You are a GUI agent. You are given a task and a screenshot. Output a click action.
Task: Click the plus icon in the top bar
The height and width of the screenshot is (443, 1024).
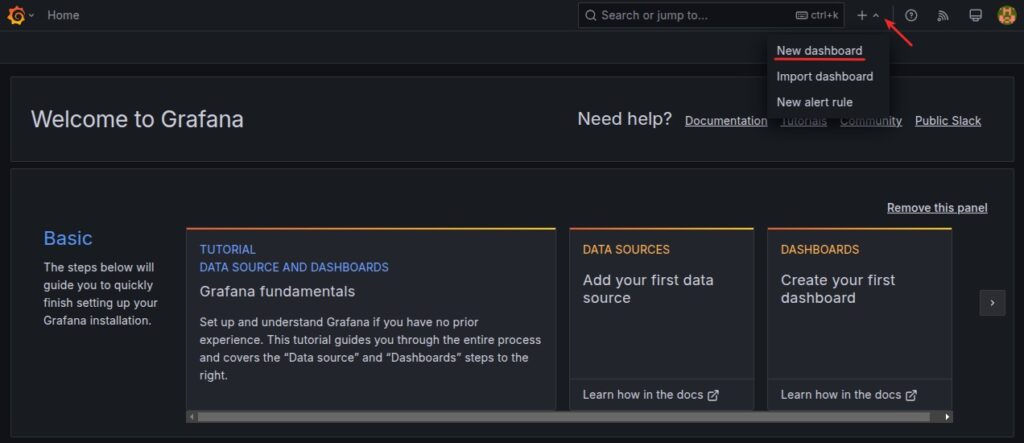[862, 15]
